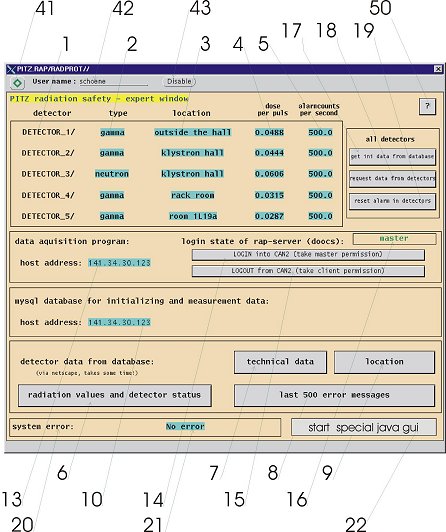Start special java gui
The height and width of the screenshot is (532, 446).
point(364,428)
